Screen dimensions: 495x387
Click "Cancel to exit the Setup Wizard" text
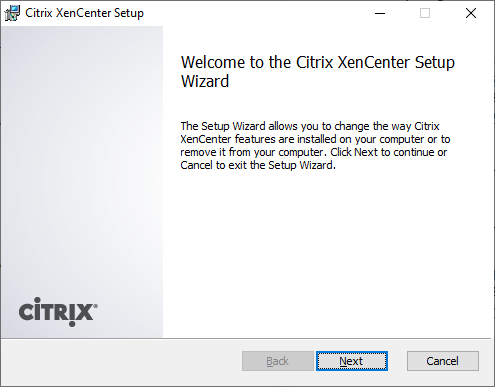coord(257,165)
